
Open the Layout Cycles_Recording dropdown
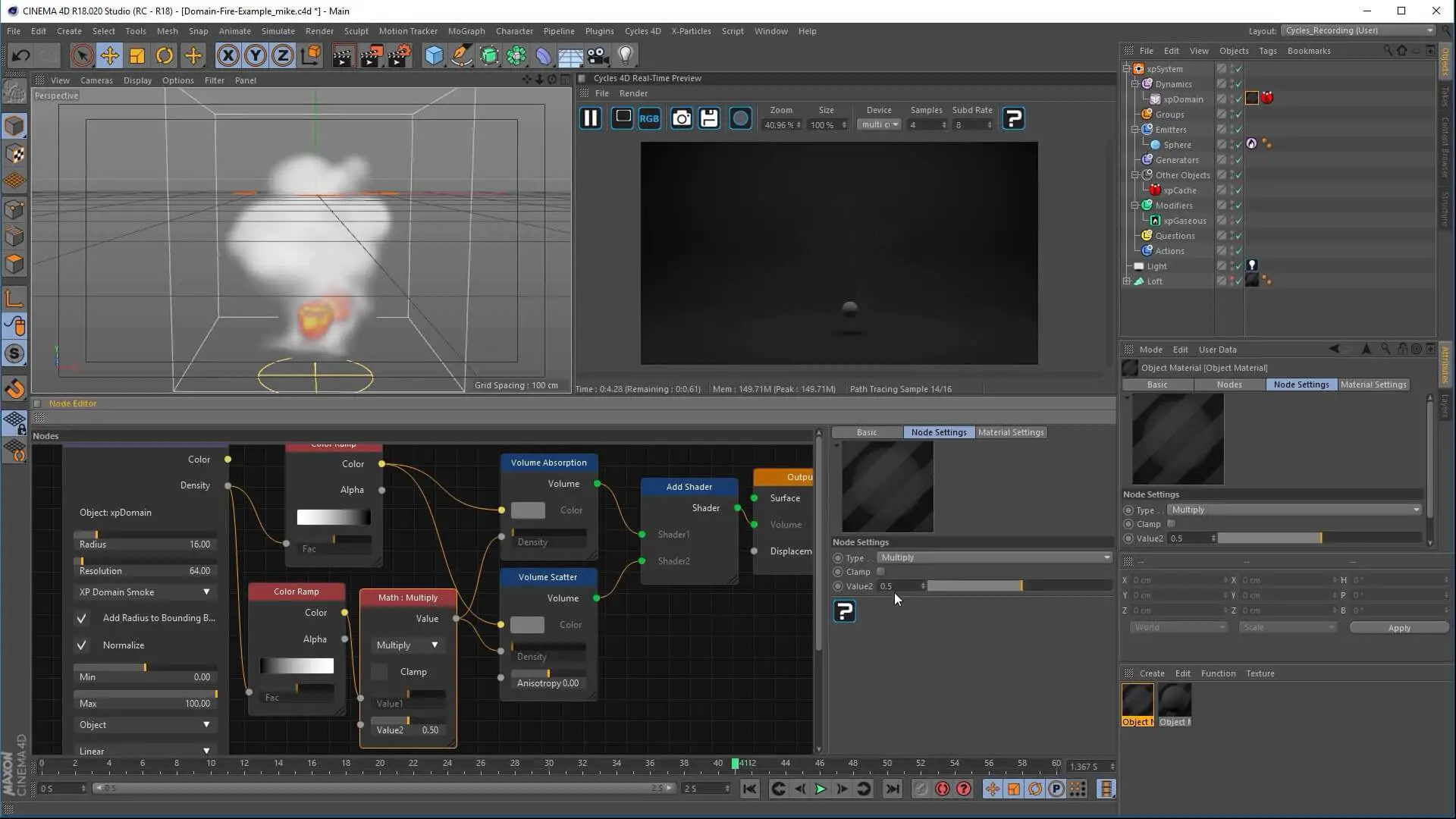click(x=1358, y=30)
